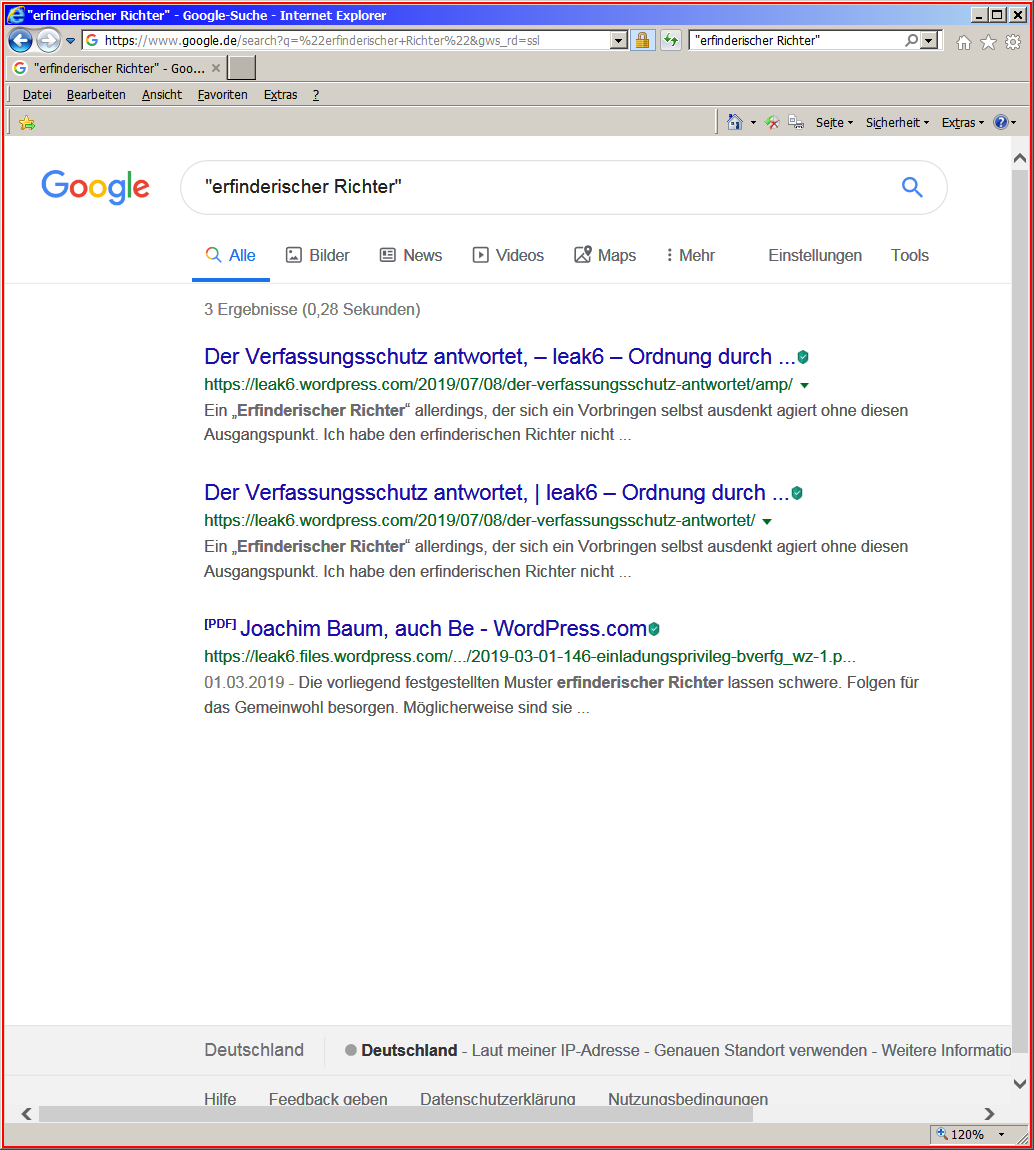The height and width of the screenshot is (1150, 1034).
Task: Click the horizontal scrollbar right arrow
Action: click(x=989, y=1114)
